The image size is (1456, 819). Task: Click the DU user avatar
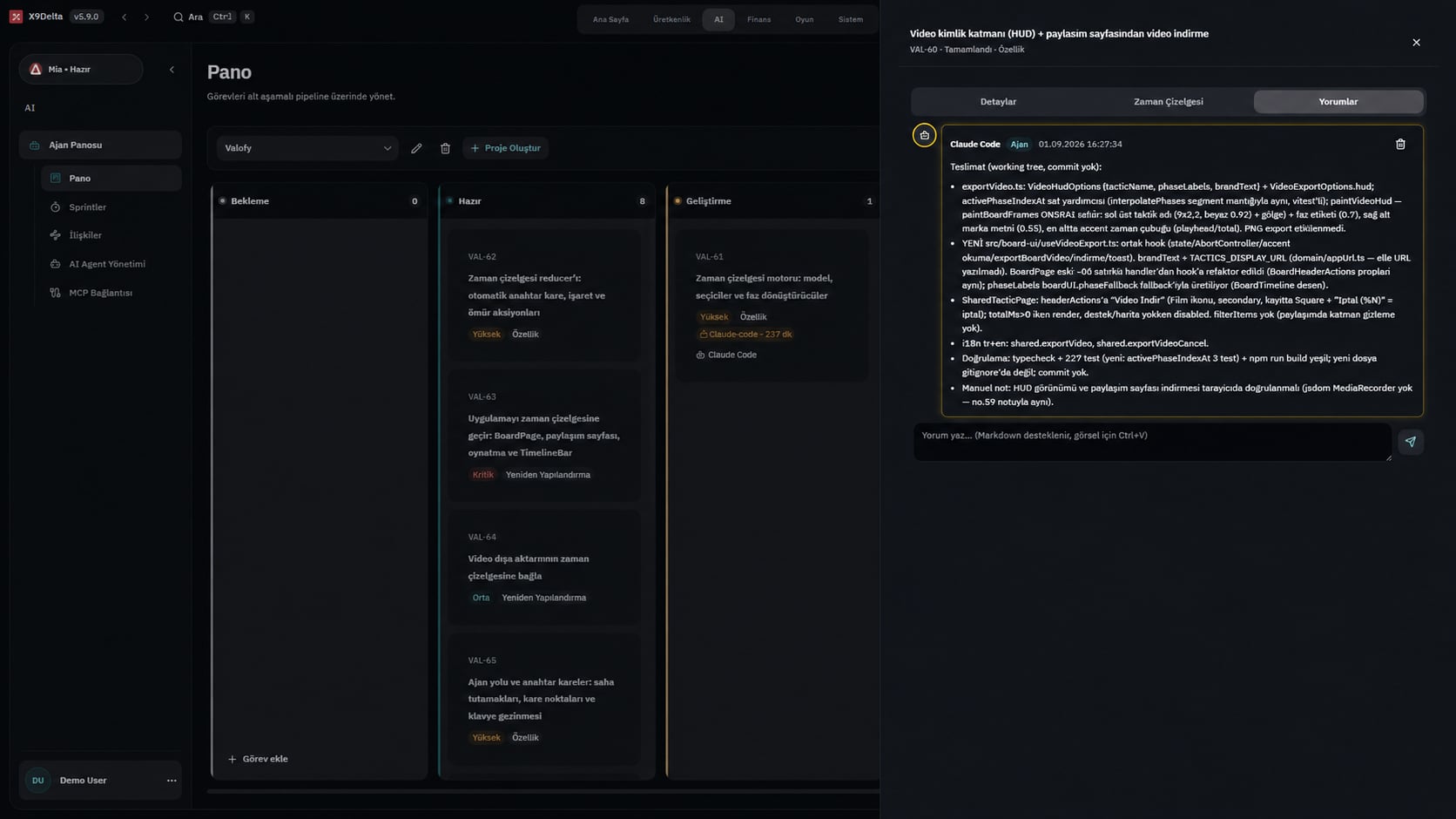(x=37, y=781)
